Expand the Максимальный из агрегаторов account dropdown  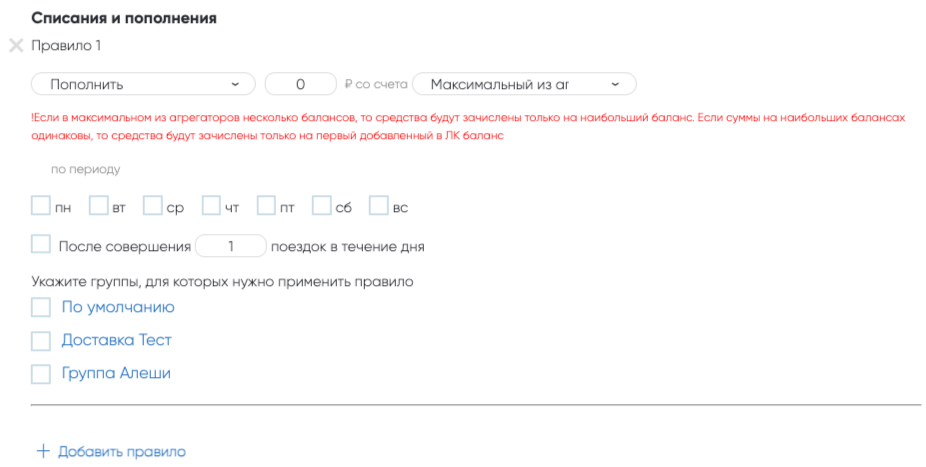click(524, 84)
